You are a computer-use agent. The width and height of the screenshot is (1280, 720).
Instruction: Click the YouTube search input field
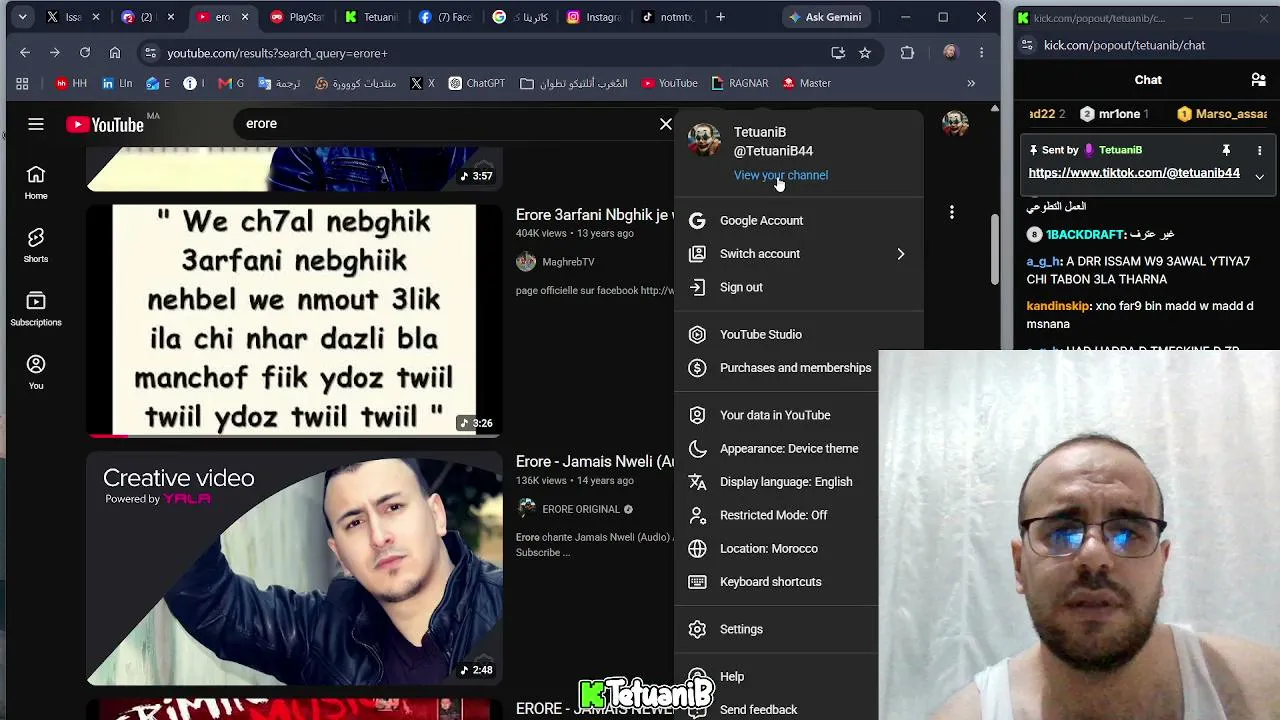click(448, 123)
